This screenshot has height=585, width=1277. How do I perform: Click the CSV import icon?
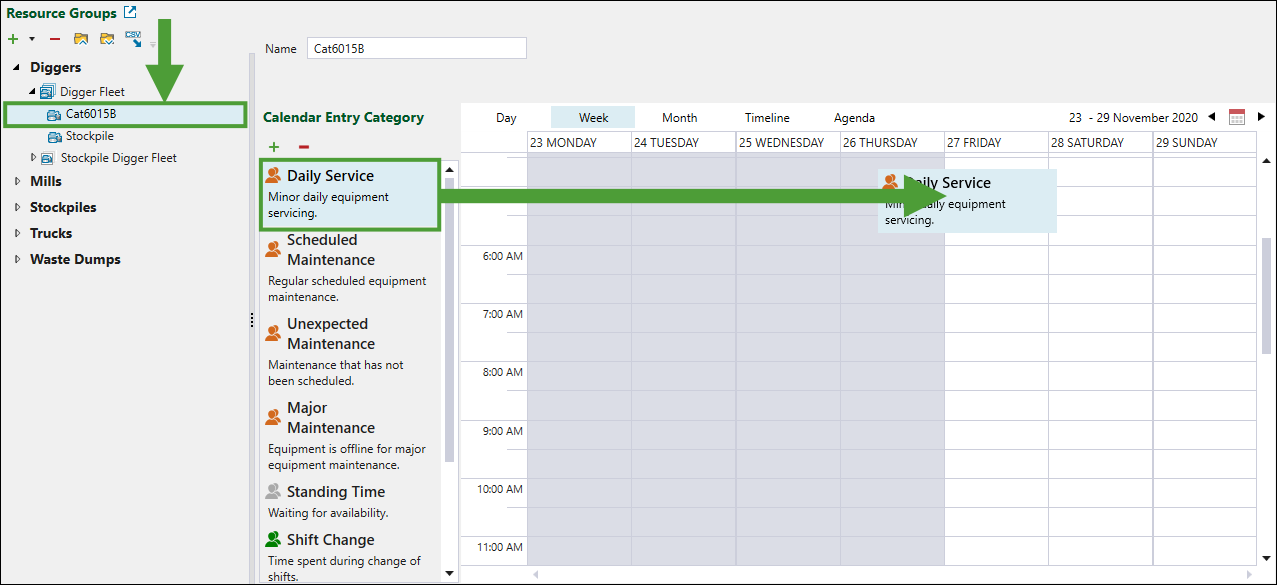click(133, 38)
